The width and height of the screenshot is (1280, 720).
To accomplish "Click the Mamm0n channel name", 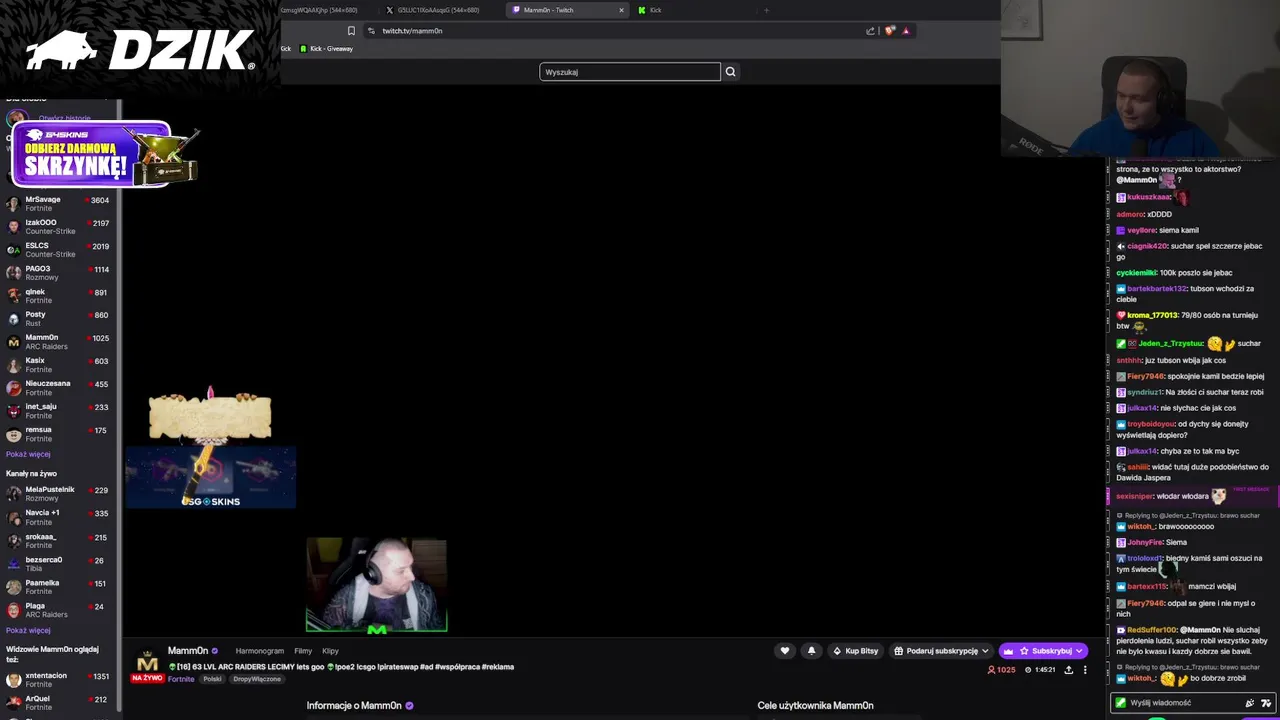I will [188, 651].
